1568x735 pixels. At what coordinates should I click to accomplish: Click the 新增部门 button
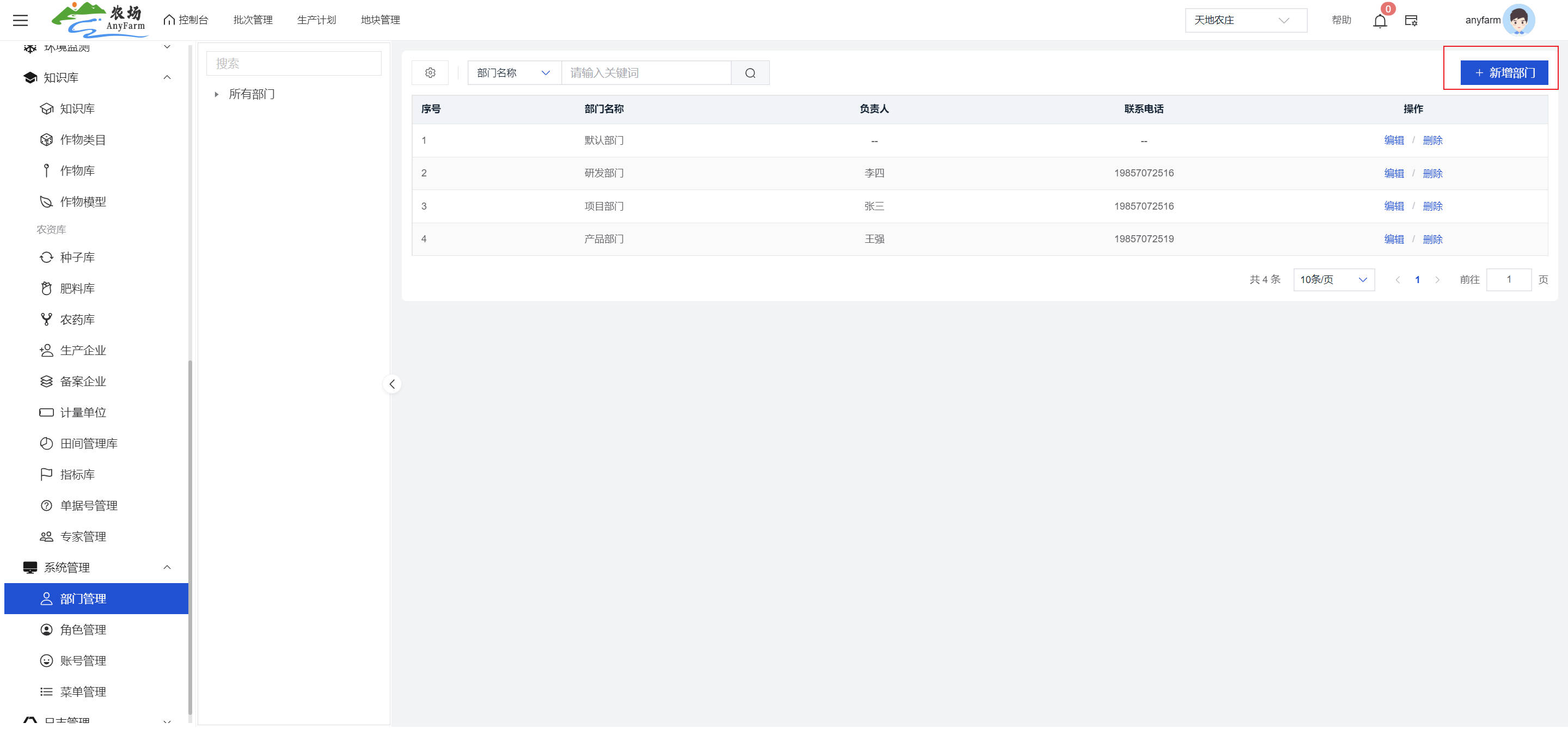1503,73
